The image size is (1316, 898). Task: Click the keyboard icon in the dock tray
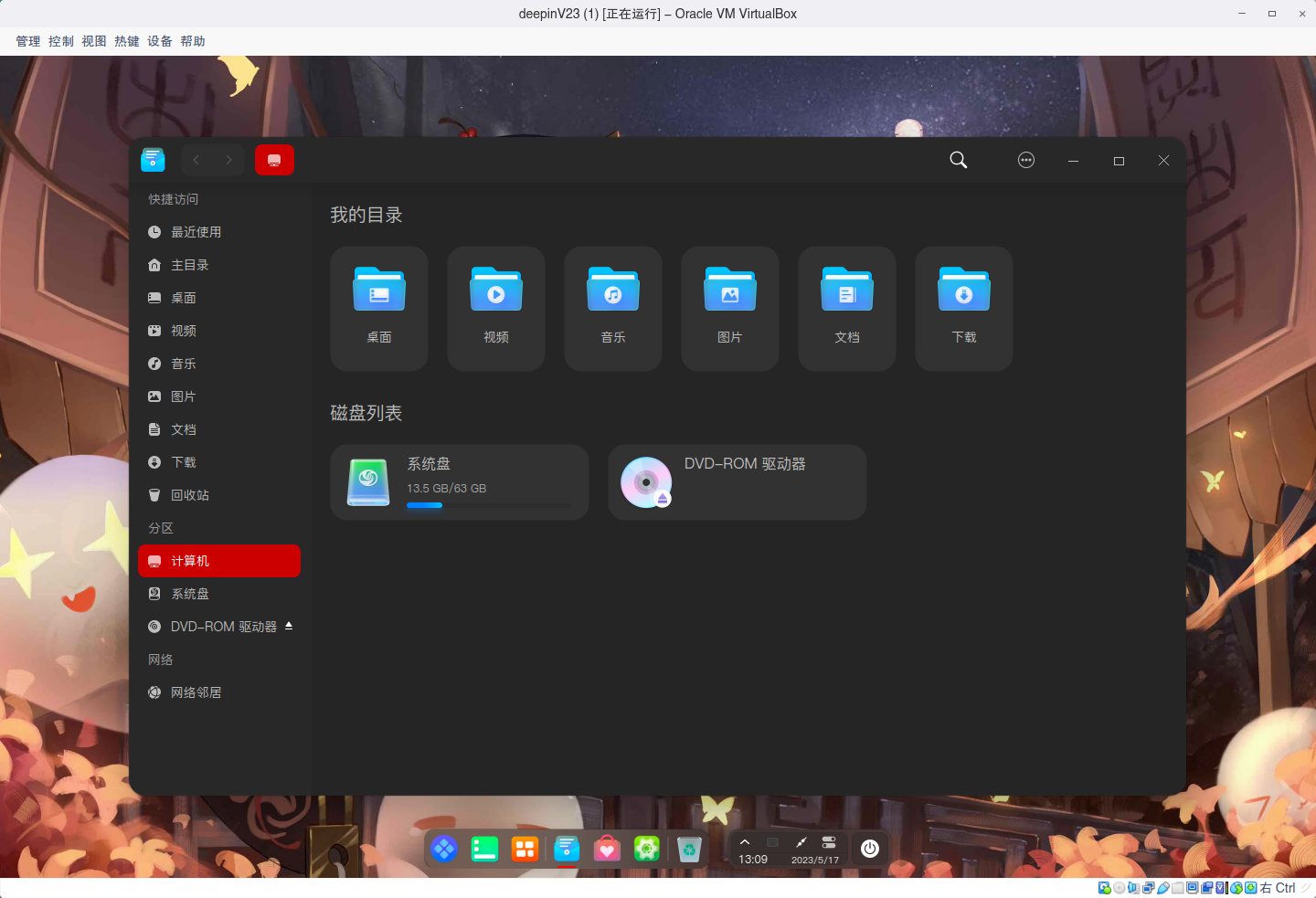click(x=773, y=842)
